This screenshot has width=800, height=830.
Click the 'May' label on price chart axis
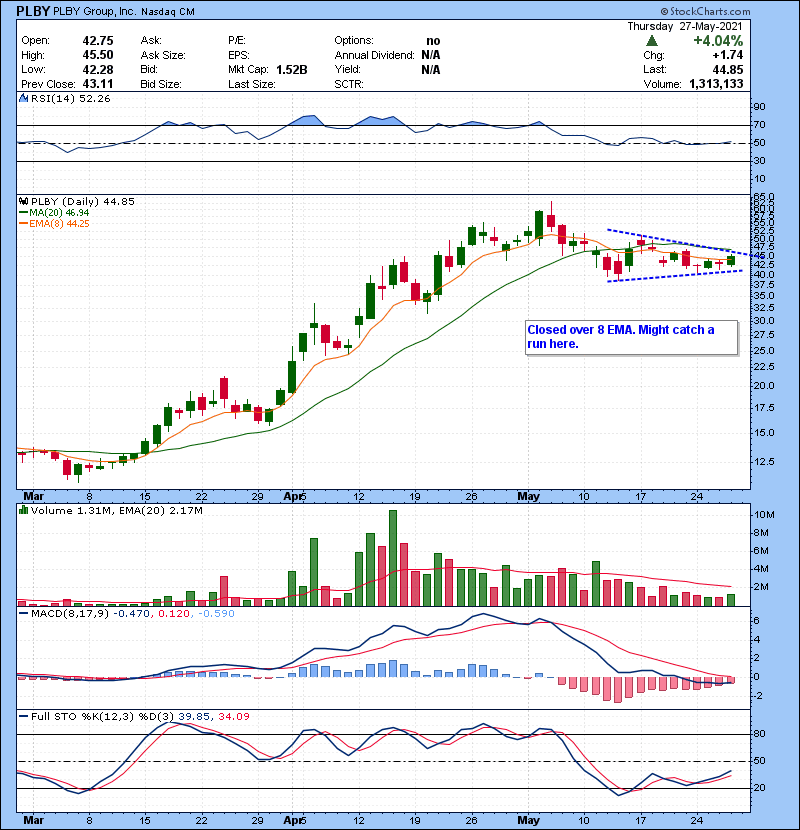click(528, 496)
